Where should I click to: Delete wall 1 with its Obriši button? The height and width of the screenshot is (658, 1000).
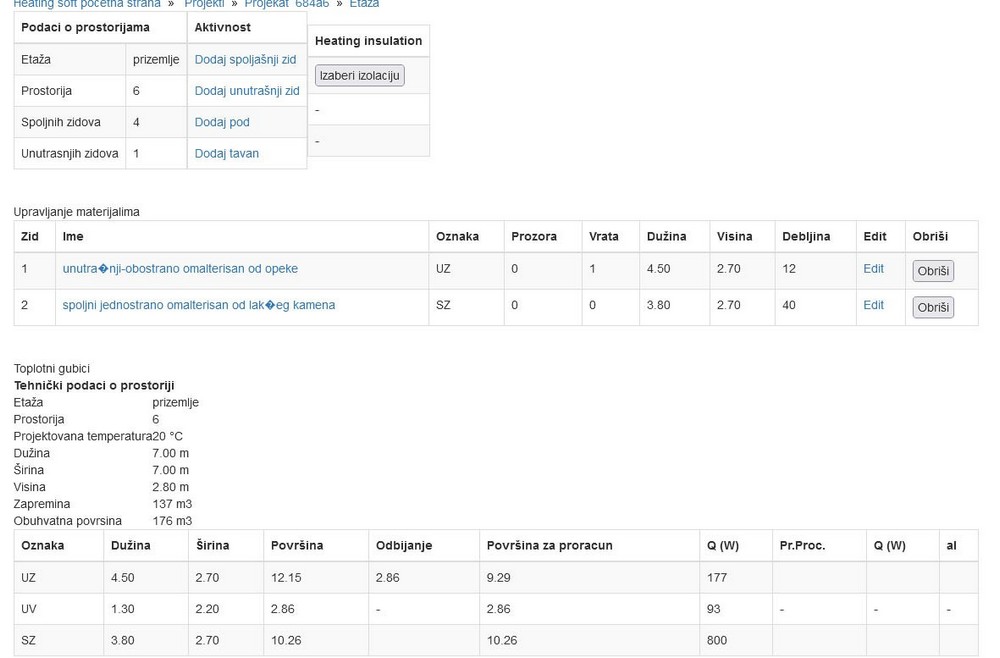pyautogui.click(x=933, y=271)
